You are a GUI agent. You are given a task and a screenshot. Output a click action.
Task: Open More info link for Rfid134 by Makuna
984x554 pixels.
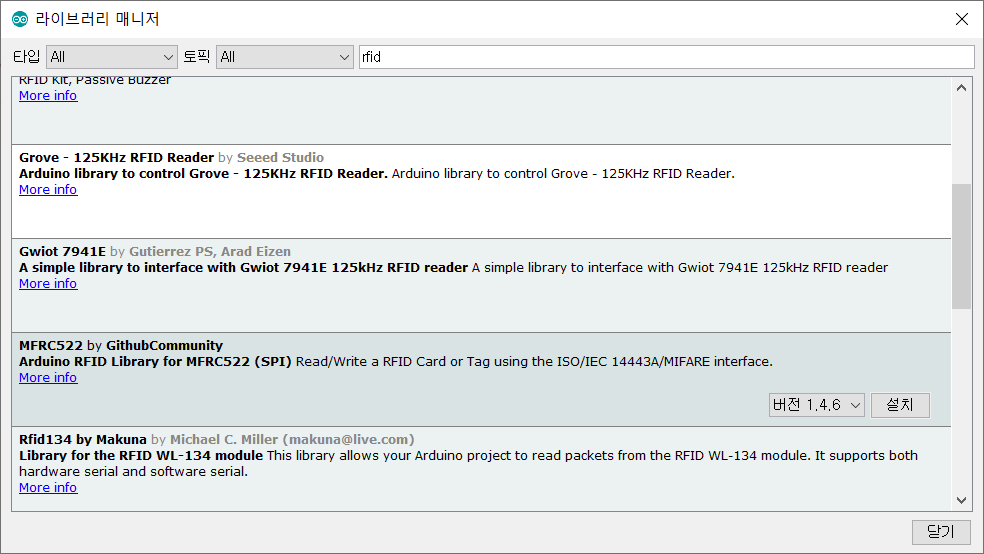[x=48, y=488]
